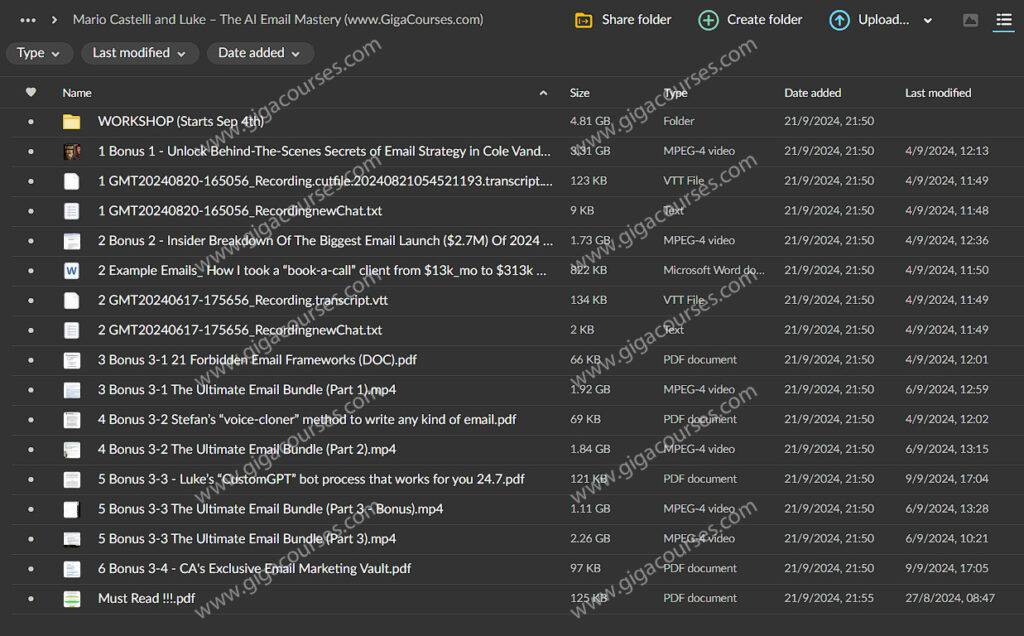Click the Share folder icon

584,20
